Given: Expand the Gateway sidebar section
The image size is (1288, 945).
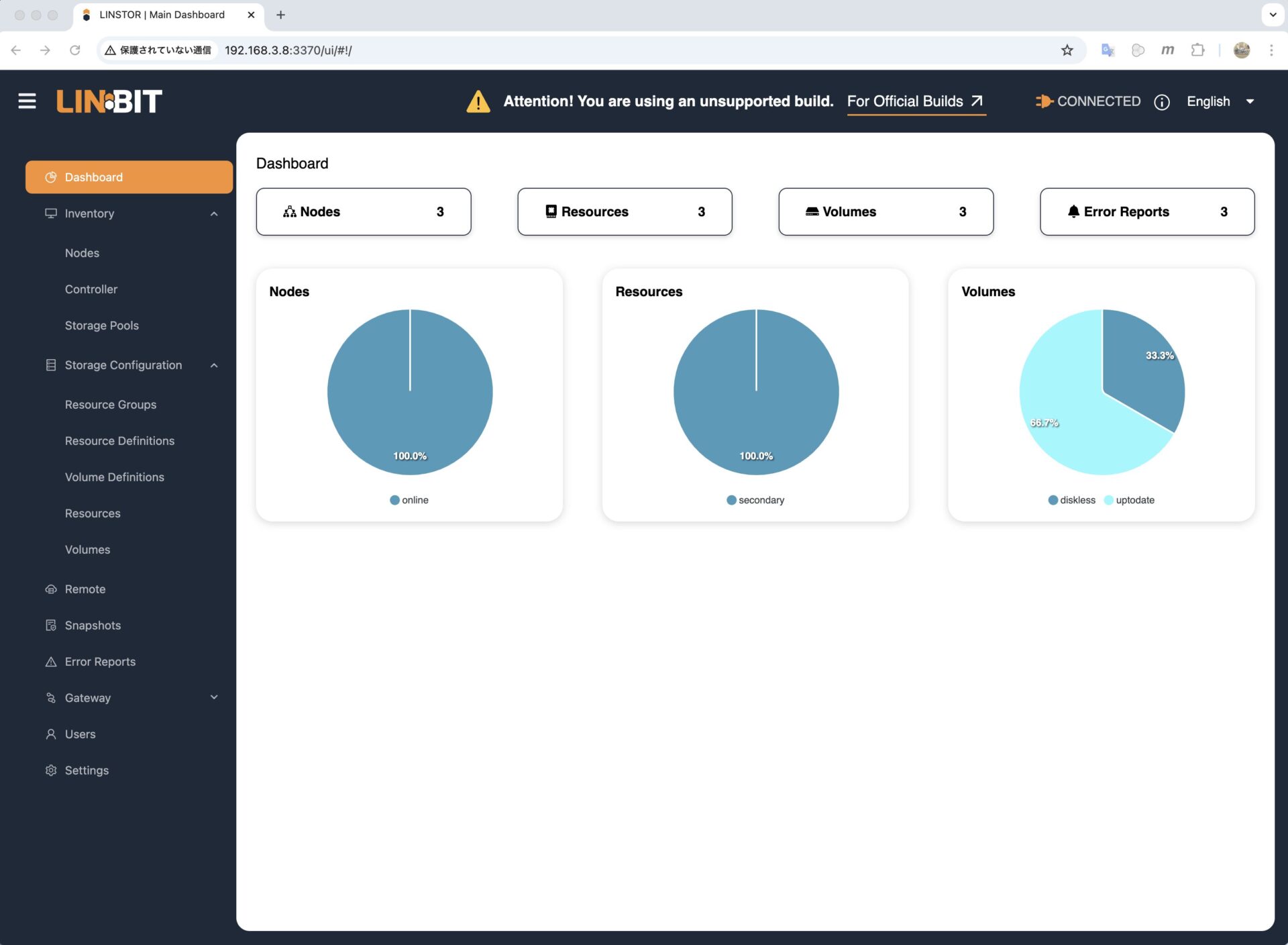Looking at the screenshot, I should 214,697.
